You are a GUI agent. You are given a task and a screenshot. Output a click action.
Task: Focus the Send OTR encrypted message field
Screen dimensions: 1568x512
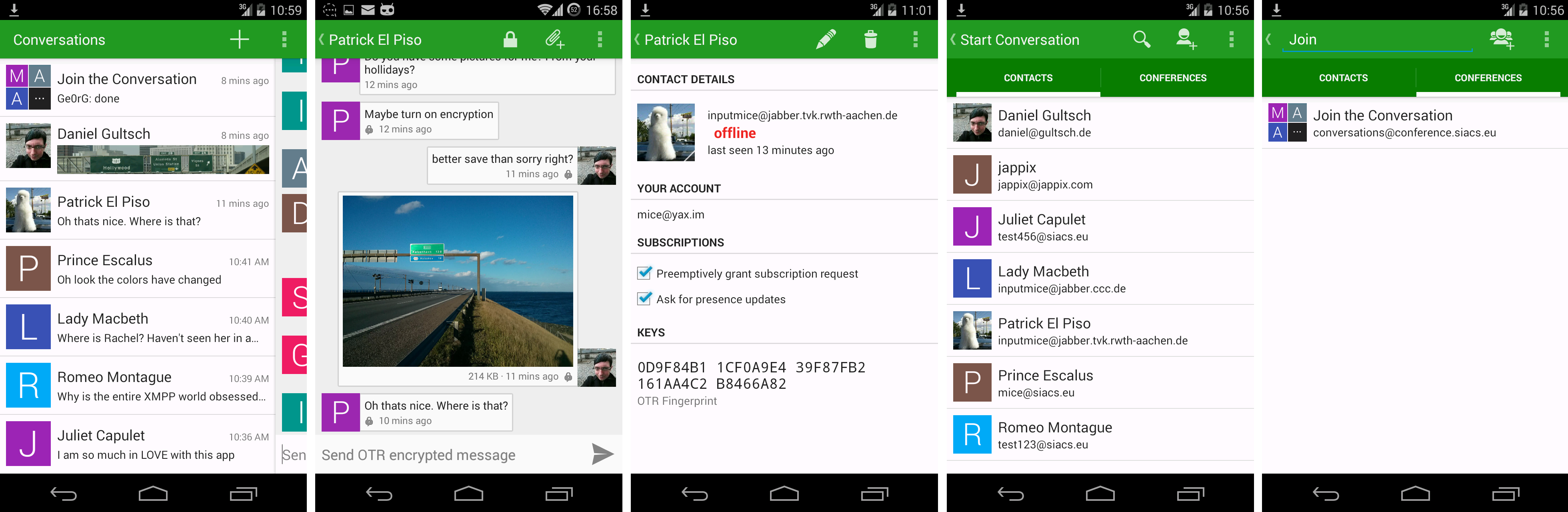450,455
